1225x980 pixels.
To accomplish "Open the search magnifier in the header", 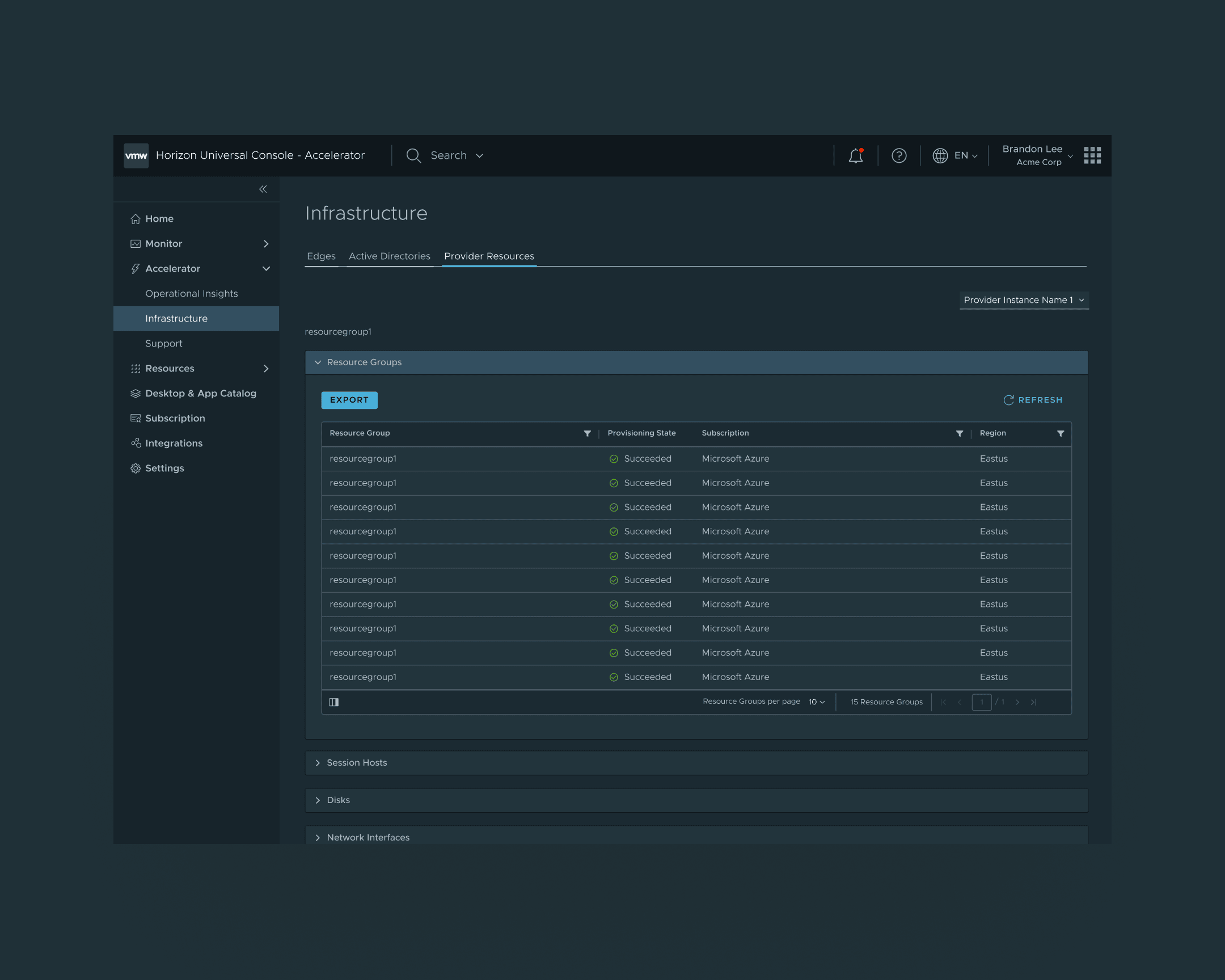I will click(x=413, y=155).
